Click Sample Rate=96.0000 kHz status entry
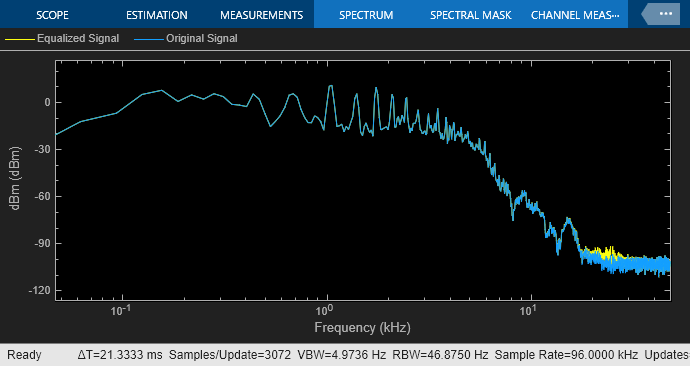Image resolution: width=690 pixels, height=366 pixels. click(566, 355)
